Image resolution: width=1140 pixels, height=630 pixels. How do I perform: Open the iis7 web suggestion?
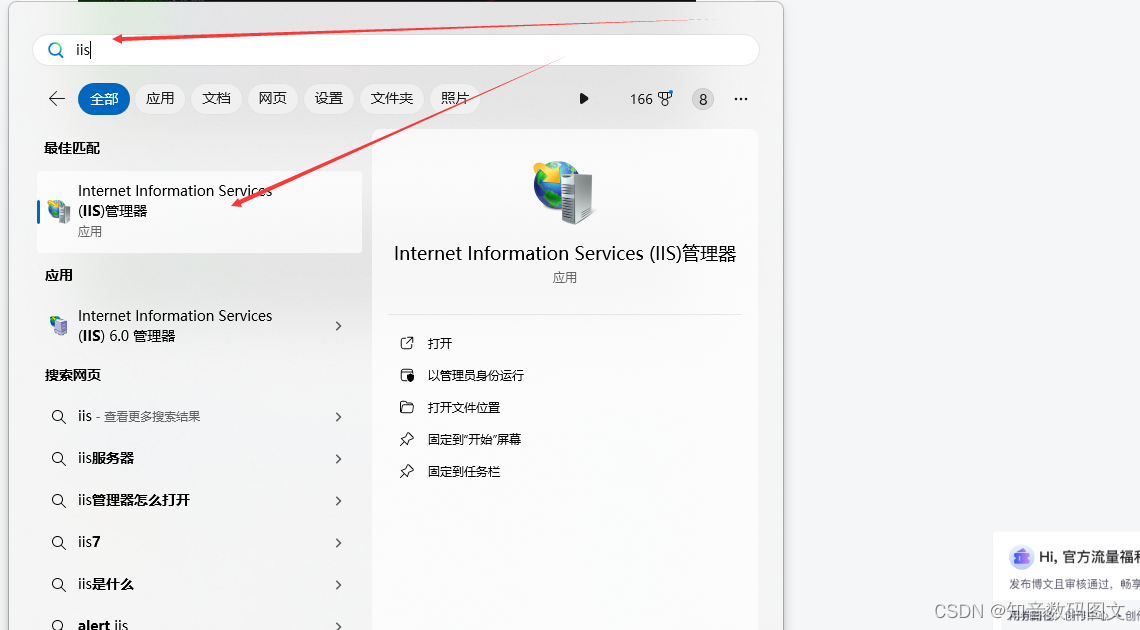point(199,543)
